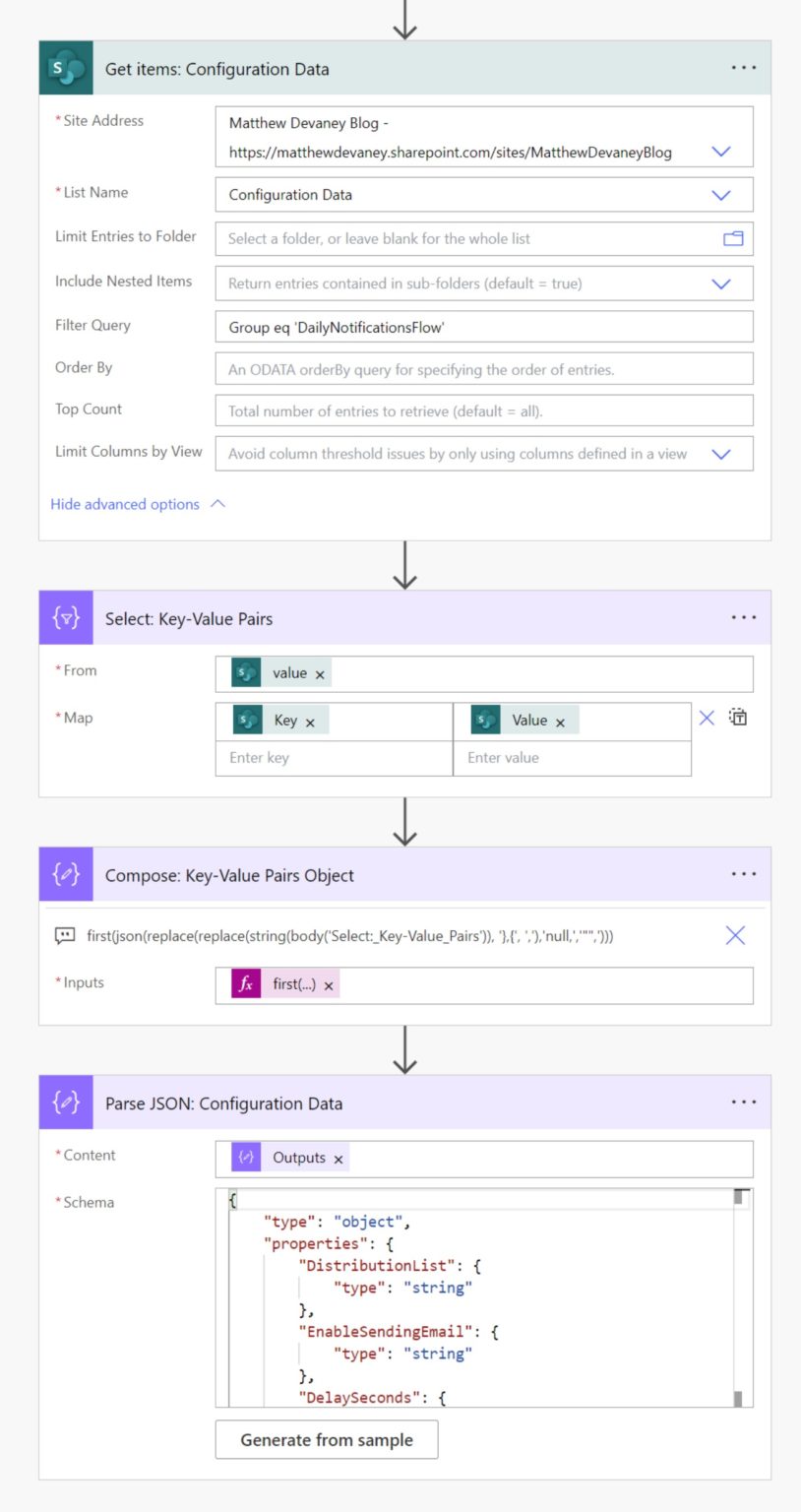Click the Filter Query input field
The image size is (801, 1512).
tap(484, 327)
